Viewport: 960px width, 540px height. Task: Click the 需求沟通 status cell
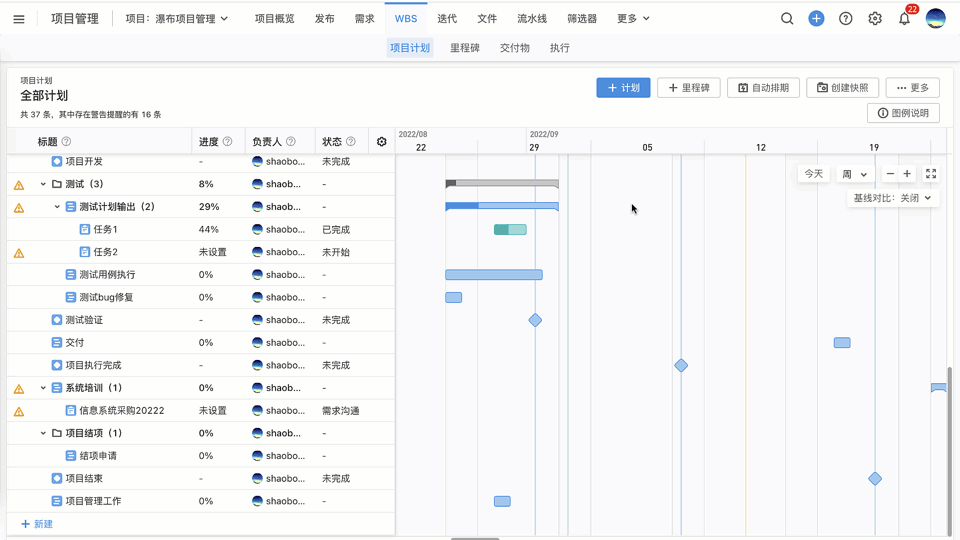340,410
